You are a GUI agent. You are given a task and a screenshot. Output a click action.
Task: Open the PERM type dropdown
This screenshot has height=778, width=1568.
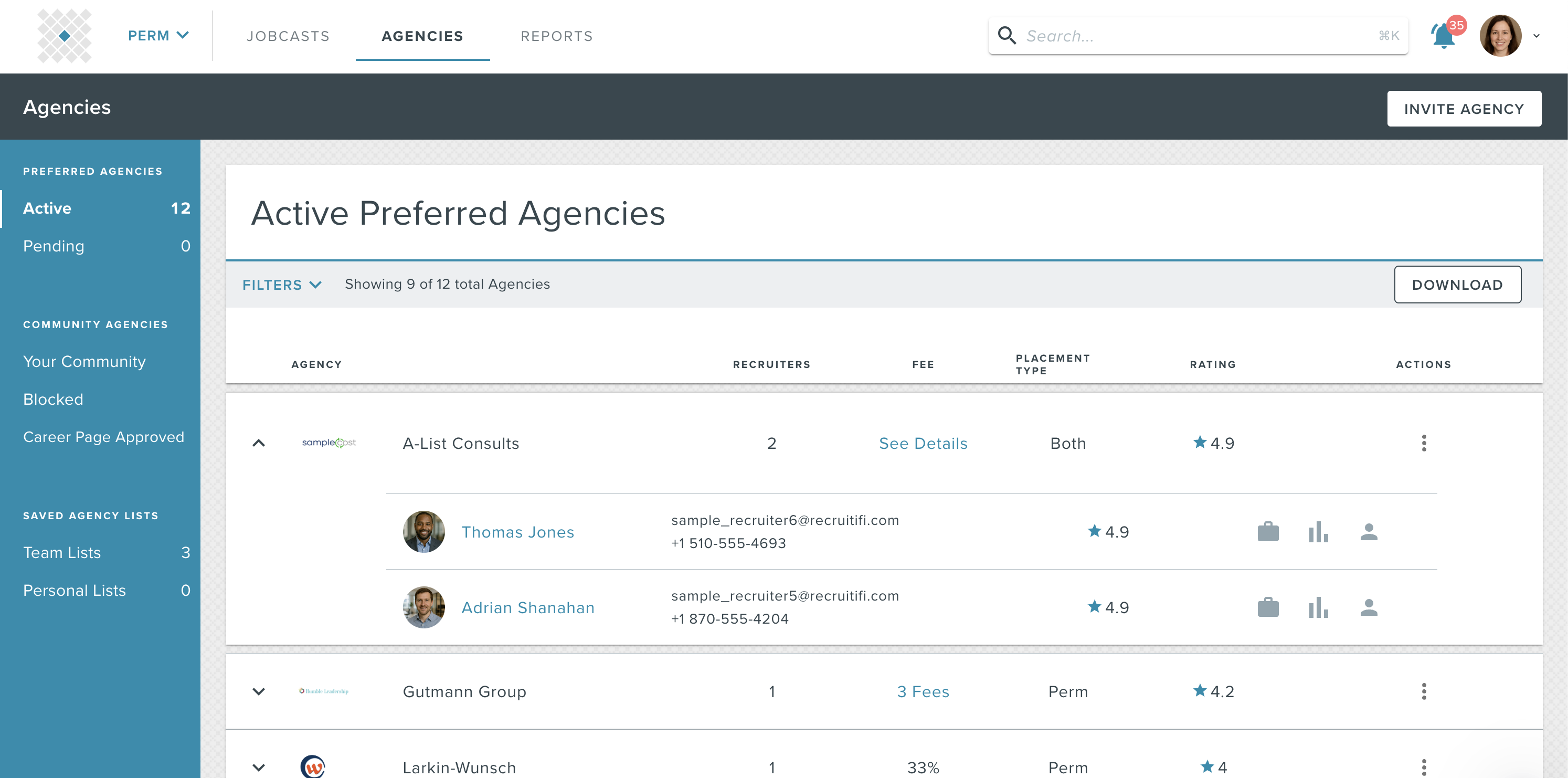coord(157,36)
